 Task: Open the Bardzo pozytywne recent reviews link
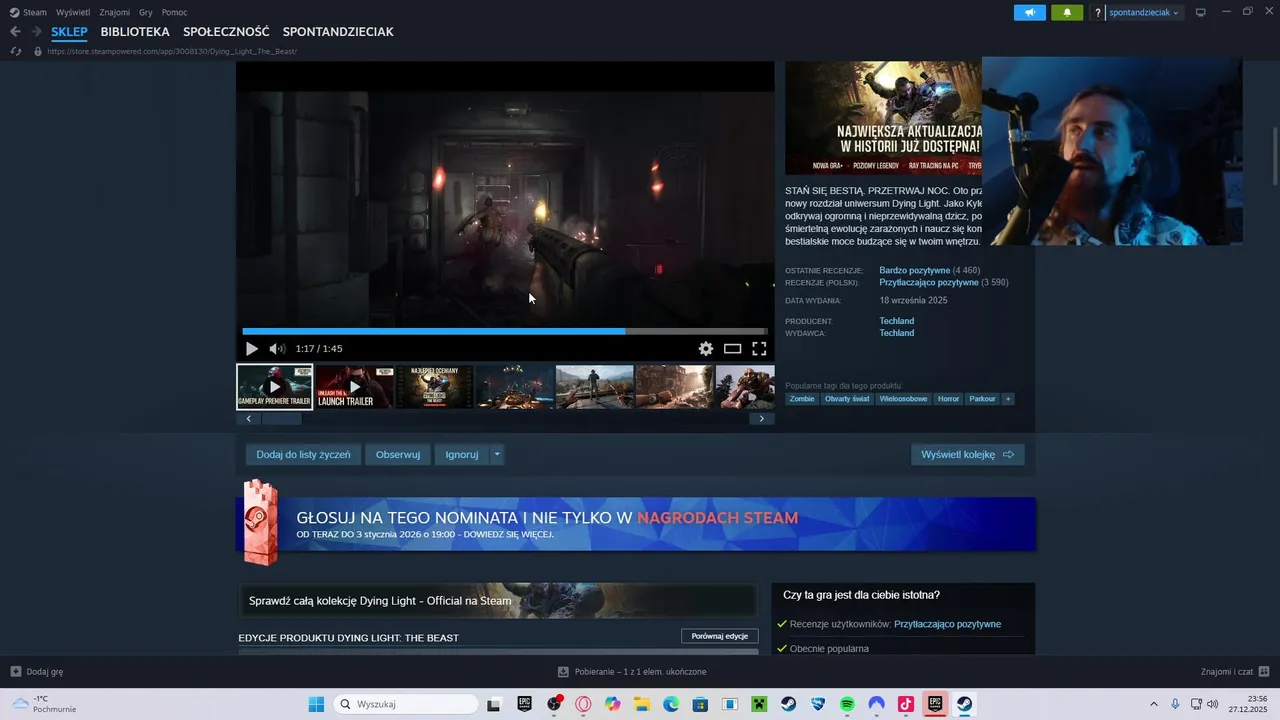point(914,270)
